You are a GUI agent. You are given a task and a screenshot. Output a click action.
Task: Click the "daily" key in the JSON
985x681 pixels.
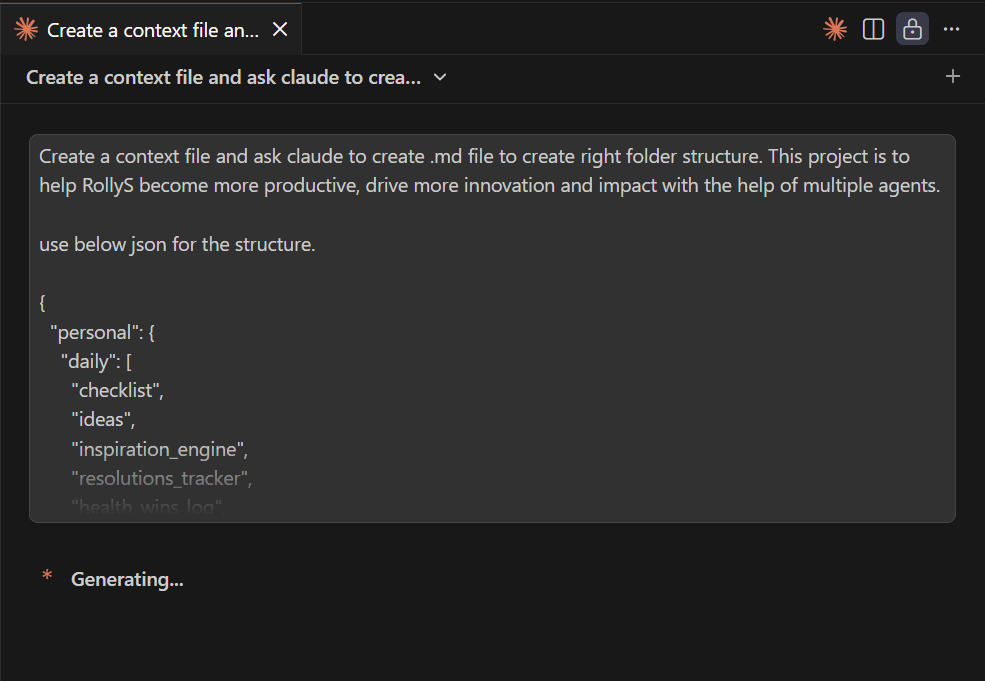tap(88, 362)
